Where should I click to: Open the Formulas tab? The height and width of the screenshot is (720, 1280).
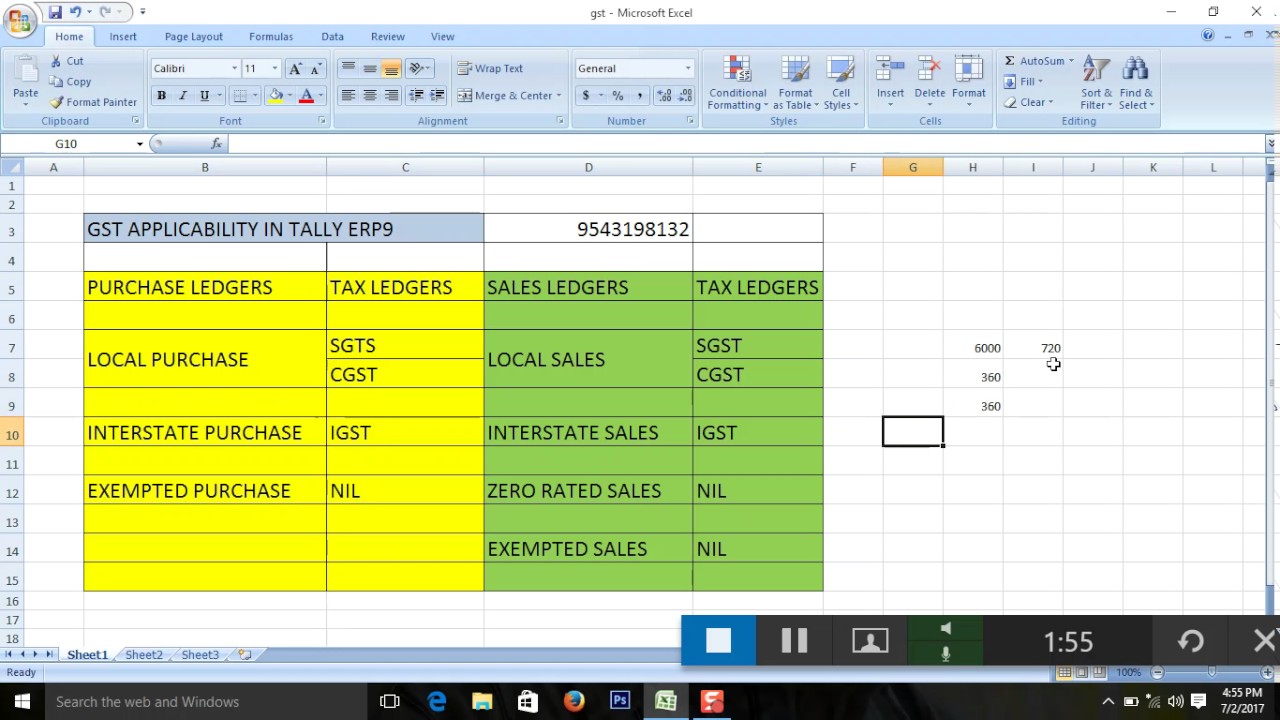271,36
